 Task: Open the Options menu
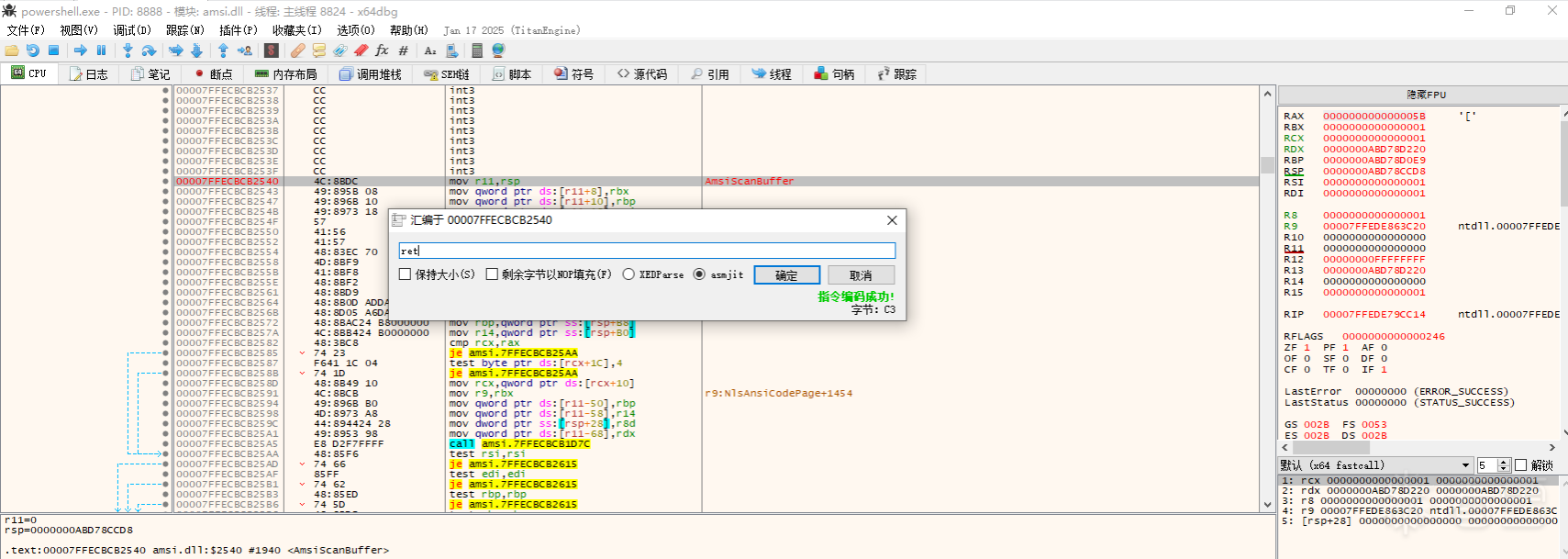pos(355,30)
